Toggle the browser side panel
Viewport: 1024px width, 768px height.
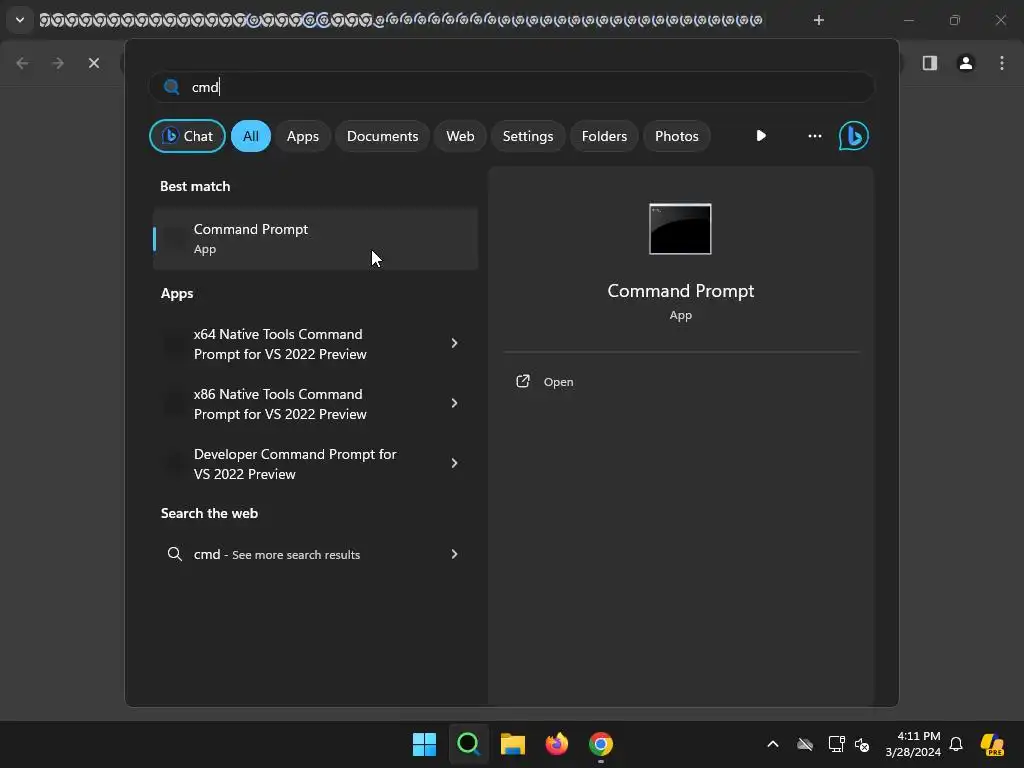[x=929, y=63]
